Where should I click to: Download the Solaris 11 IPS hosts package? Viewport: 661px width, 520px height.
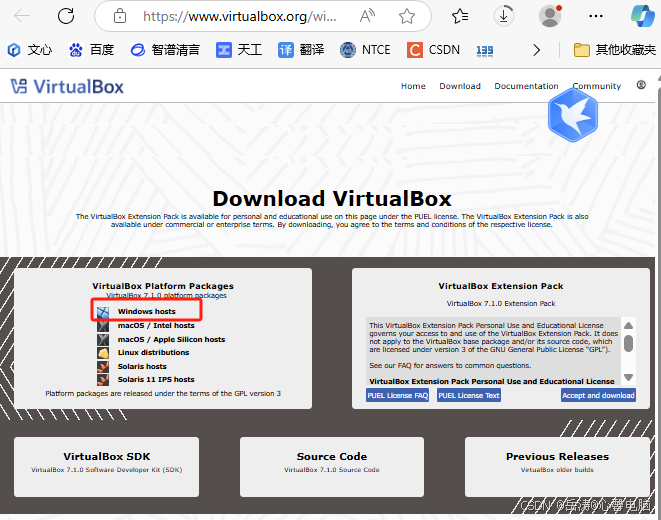pyautogui.click(x=156, y=379)
